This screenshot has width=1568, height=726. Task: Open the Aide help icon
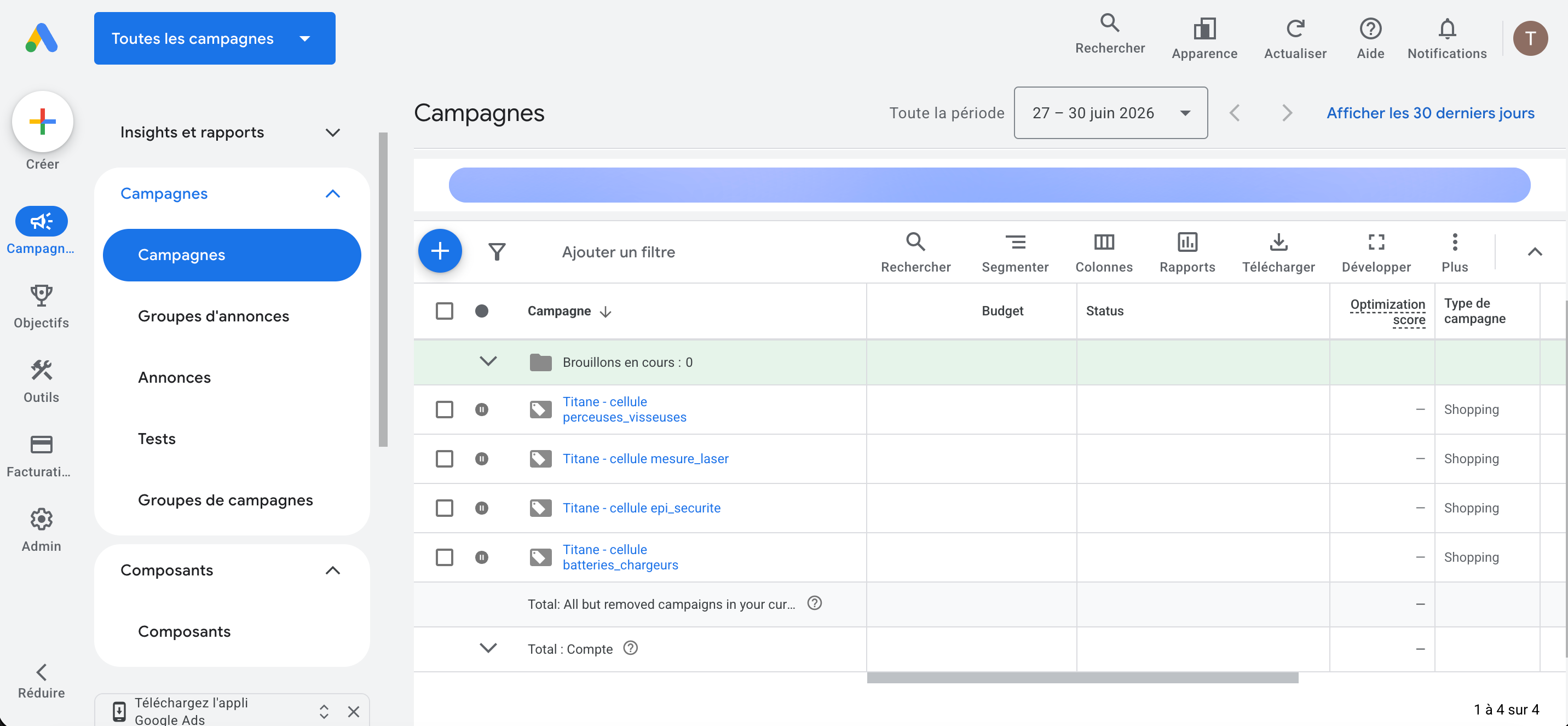(x=1370, y=28)
